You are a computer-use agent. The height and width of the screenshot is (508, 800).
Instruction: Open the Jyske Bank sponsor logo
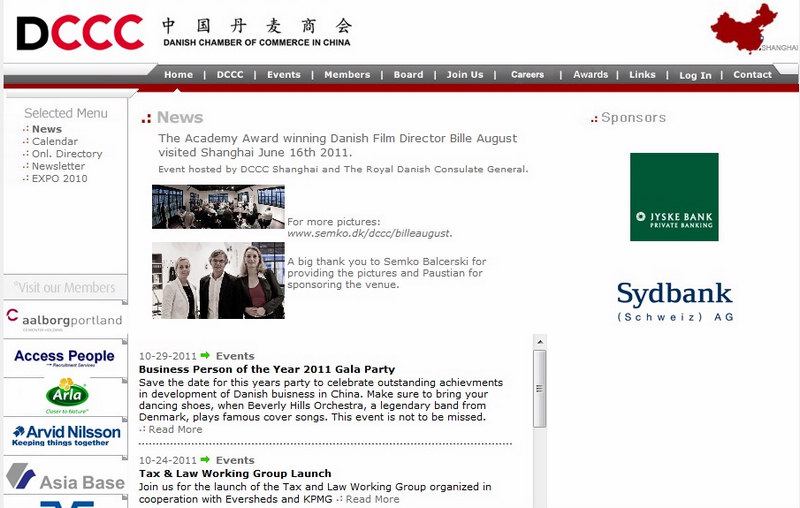(674, 197)
